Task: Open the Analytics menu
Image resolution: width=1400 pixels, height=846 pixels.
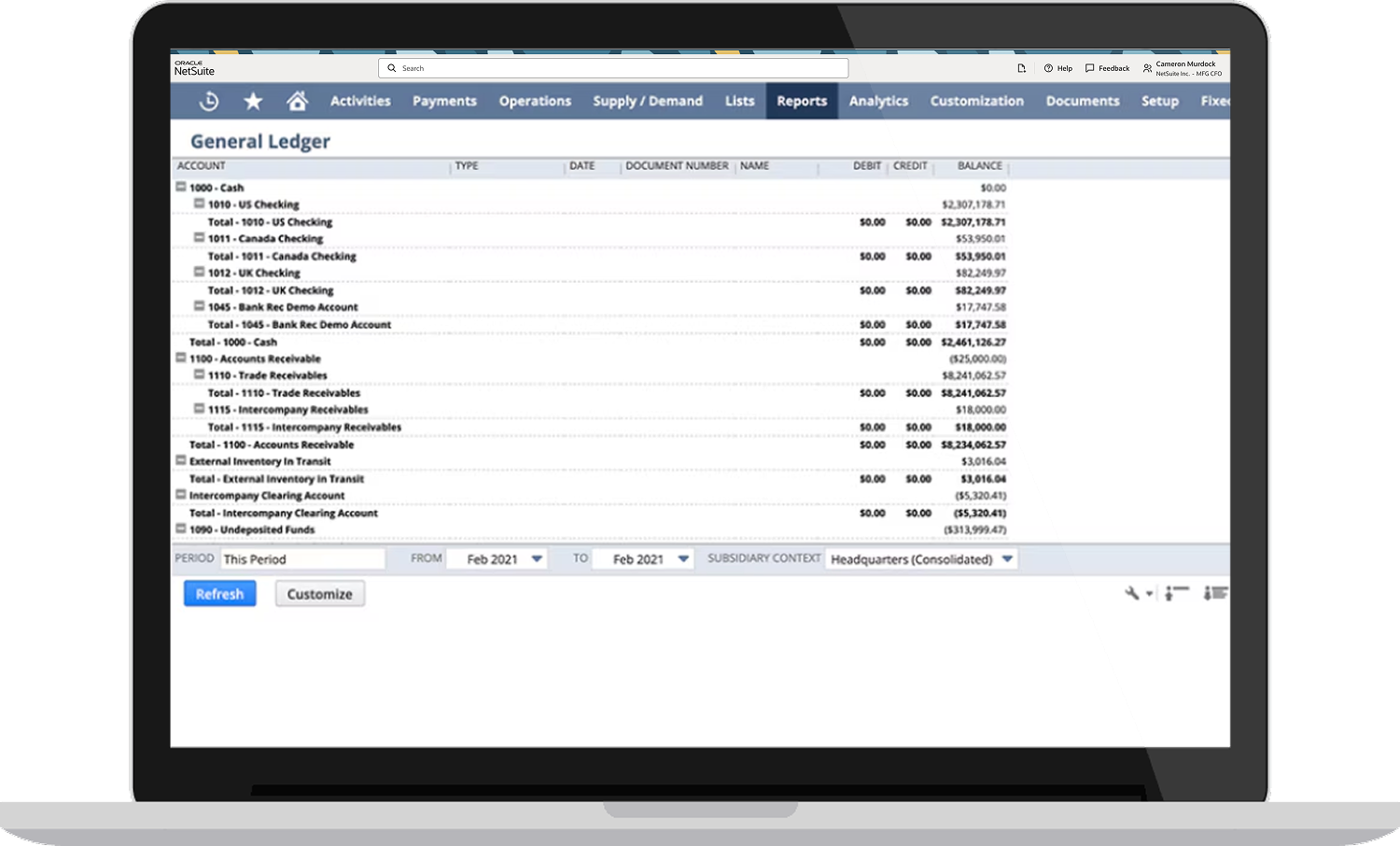Action: 878,101
